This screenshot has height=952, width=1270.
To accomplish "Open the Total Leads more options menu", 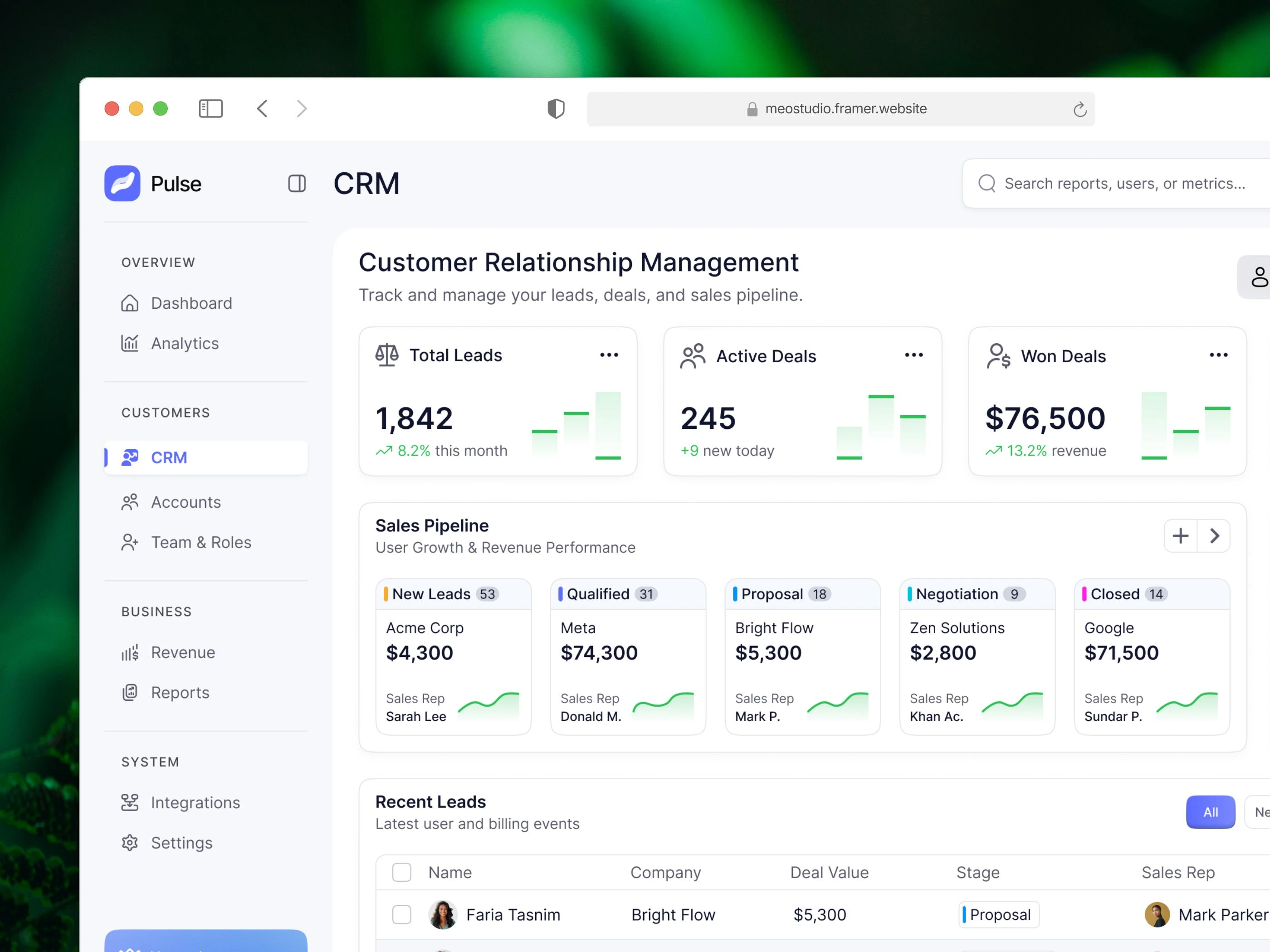I will (x=609, y=355).
